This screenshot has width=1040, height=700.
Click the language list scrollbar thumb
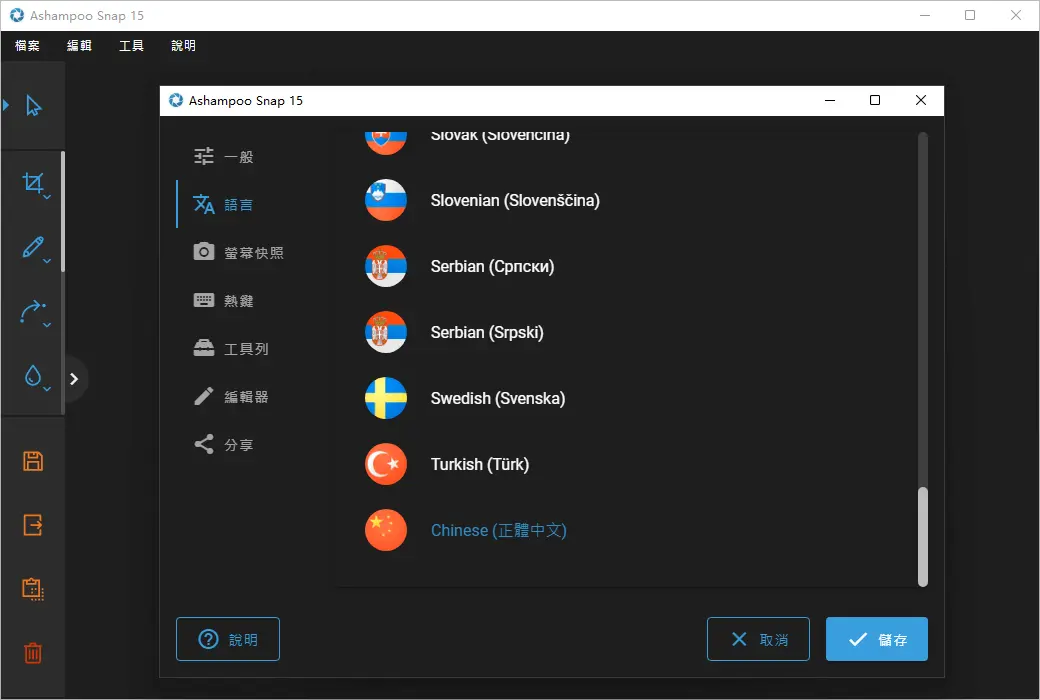click(923, 537)
